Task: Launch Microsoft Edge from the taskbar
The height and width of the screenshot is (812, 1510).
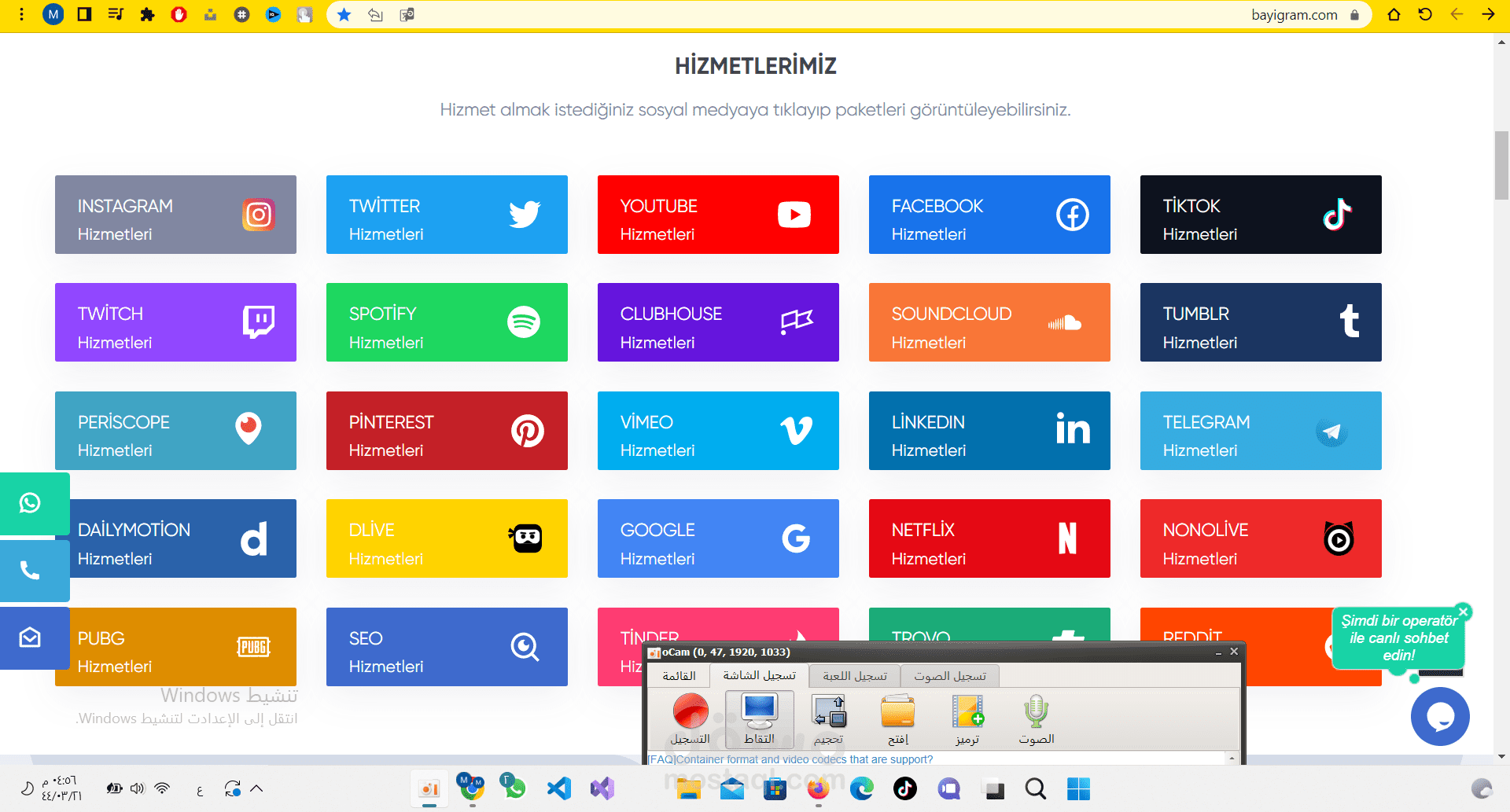Action: [x=862, y=788]
